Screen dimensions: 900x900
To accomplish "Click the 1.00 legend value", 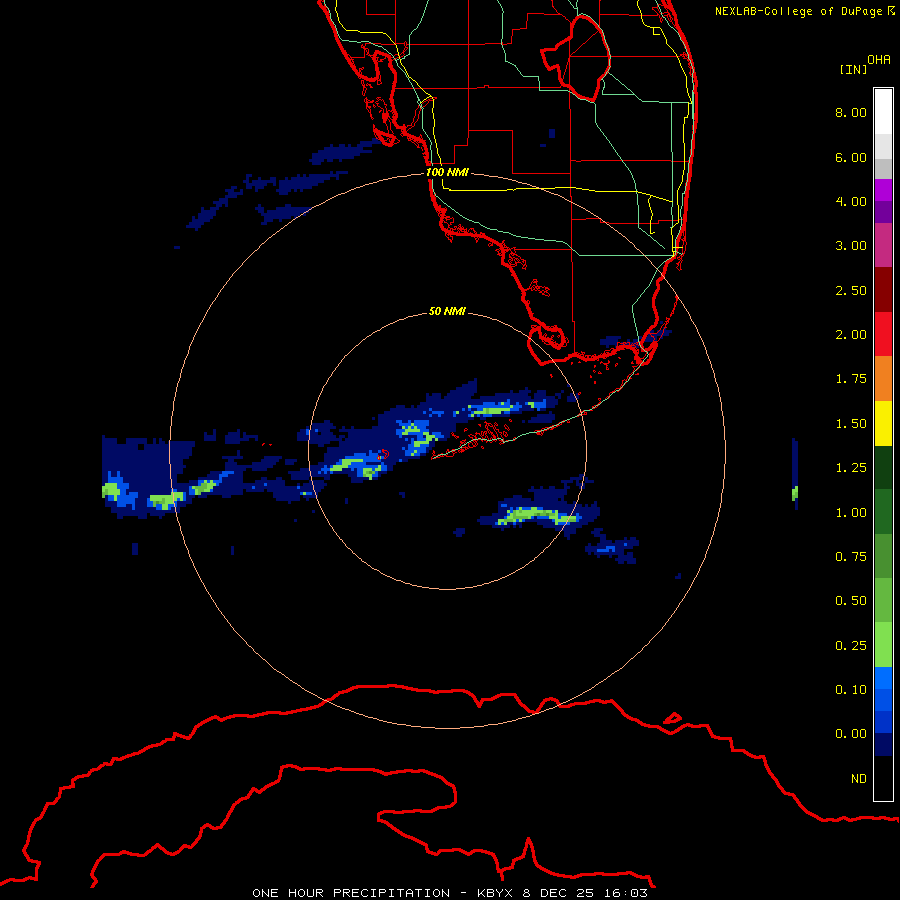I will pos(851,513).
